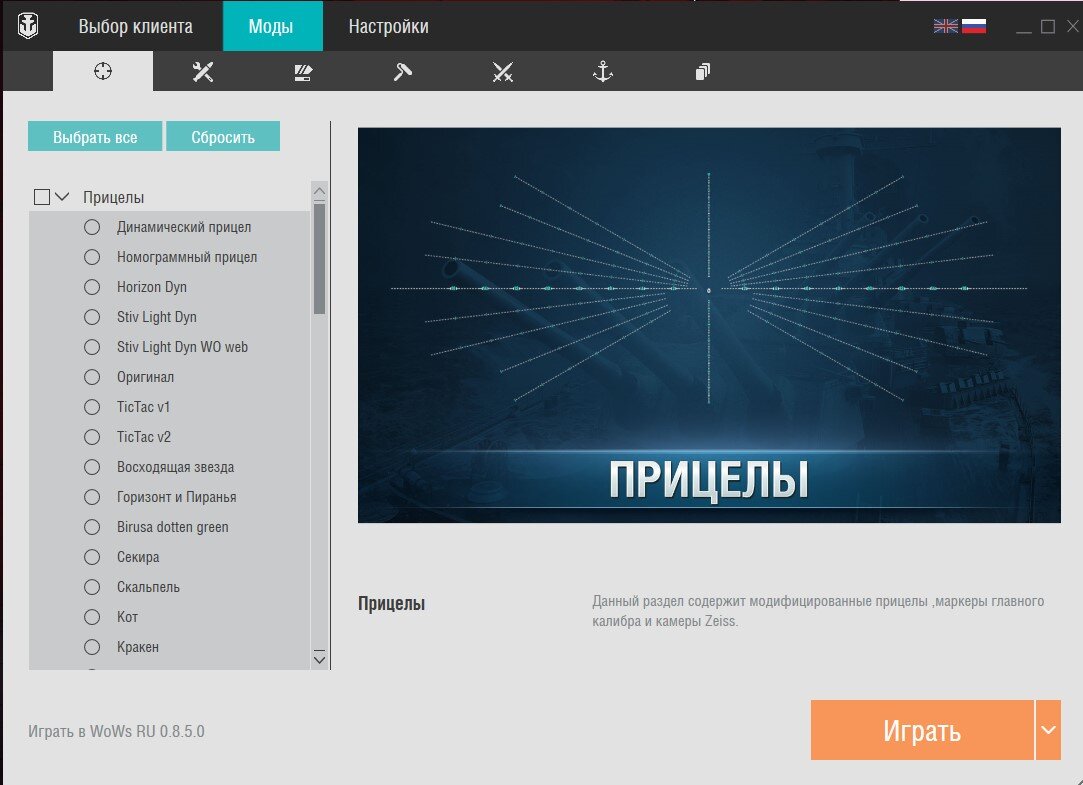1083x785 pixels.
Task: Switch language to English flag
Action: 946,26
